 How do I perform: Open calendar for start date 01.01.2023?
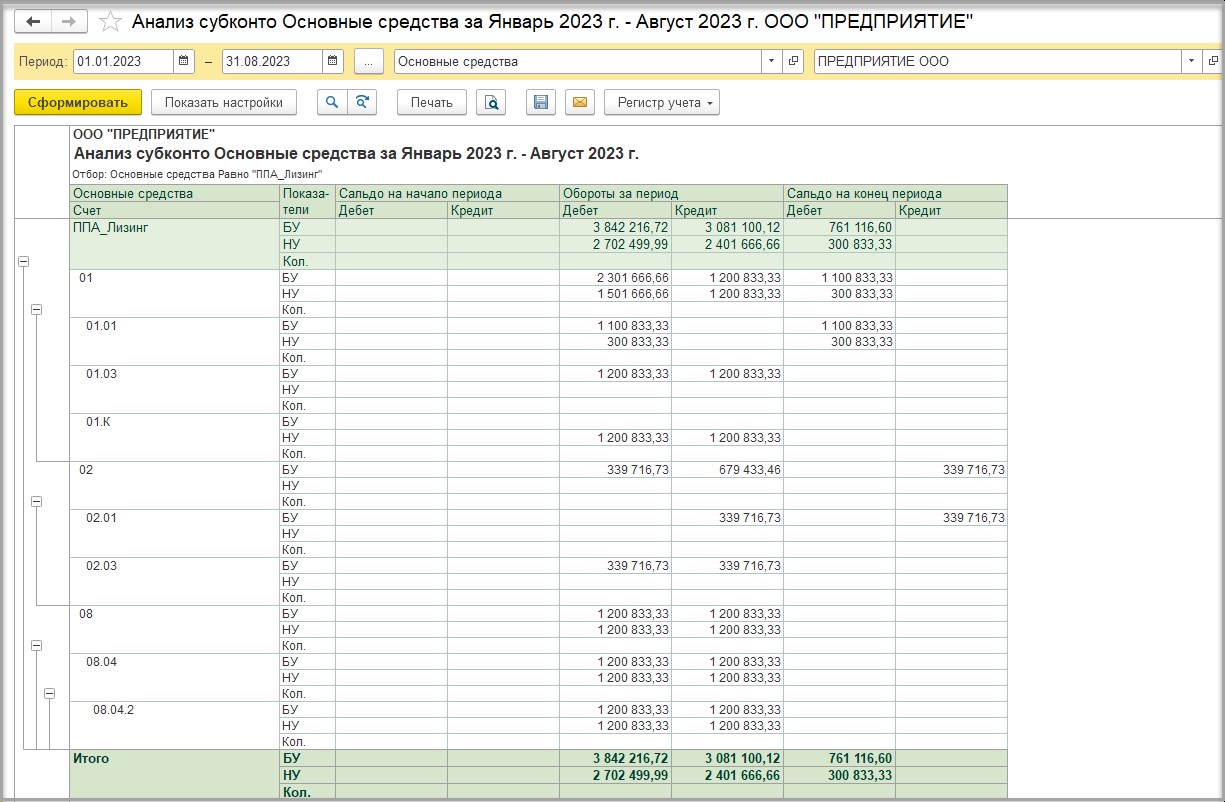point(184,61)
